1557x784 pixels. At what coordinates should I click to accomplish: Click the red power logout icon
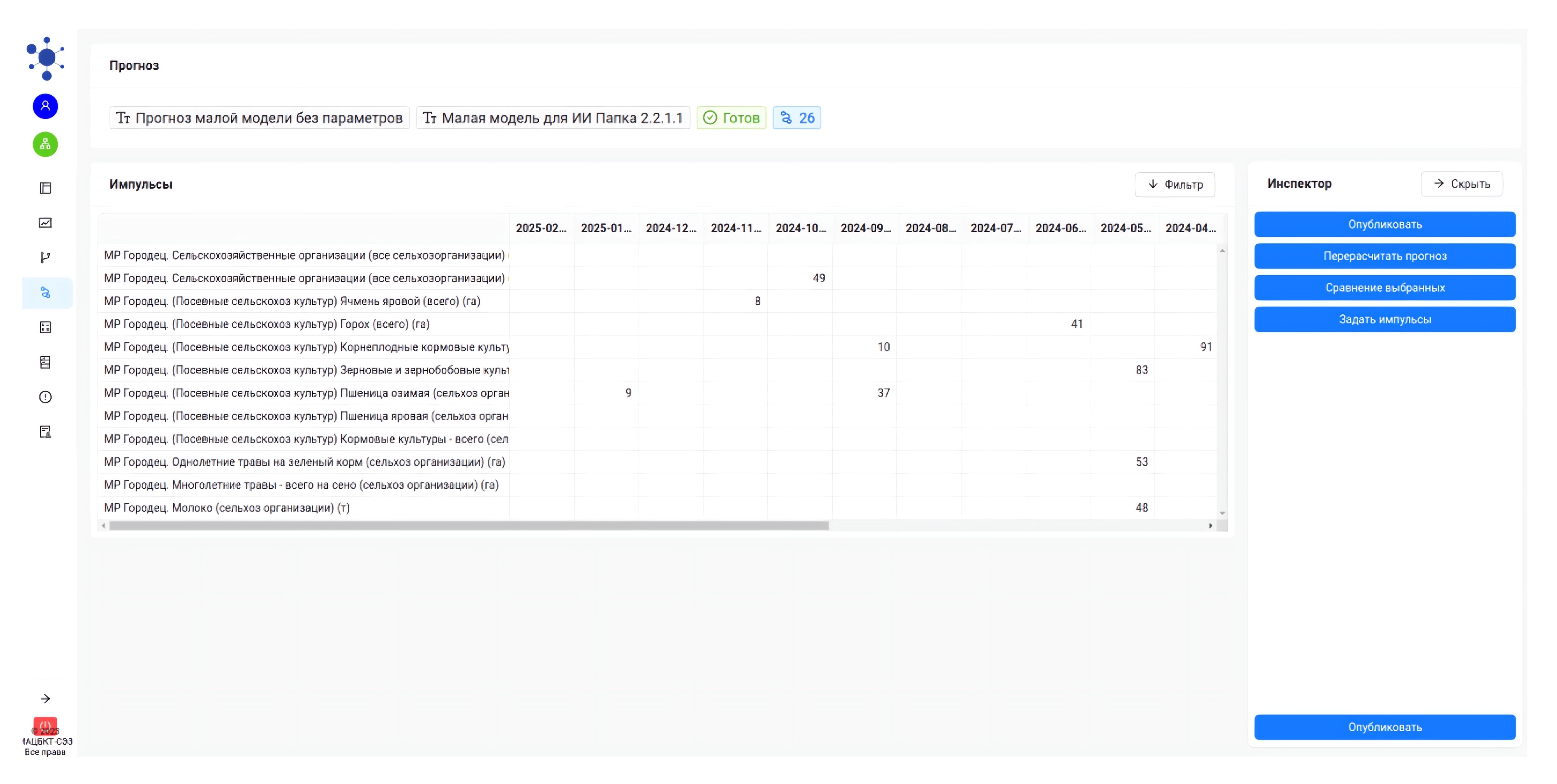[x=45, y=725]
